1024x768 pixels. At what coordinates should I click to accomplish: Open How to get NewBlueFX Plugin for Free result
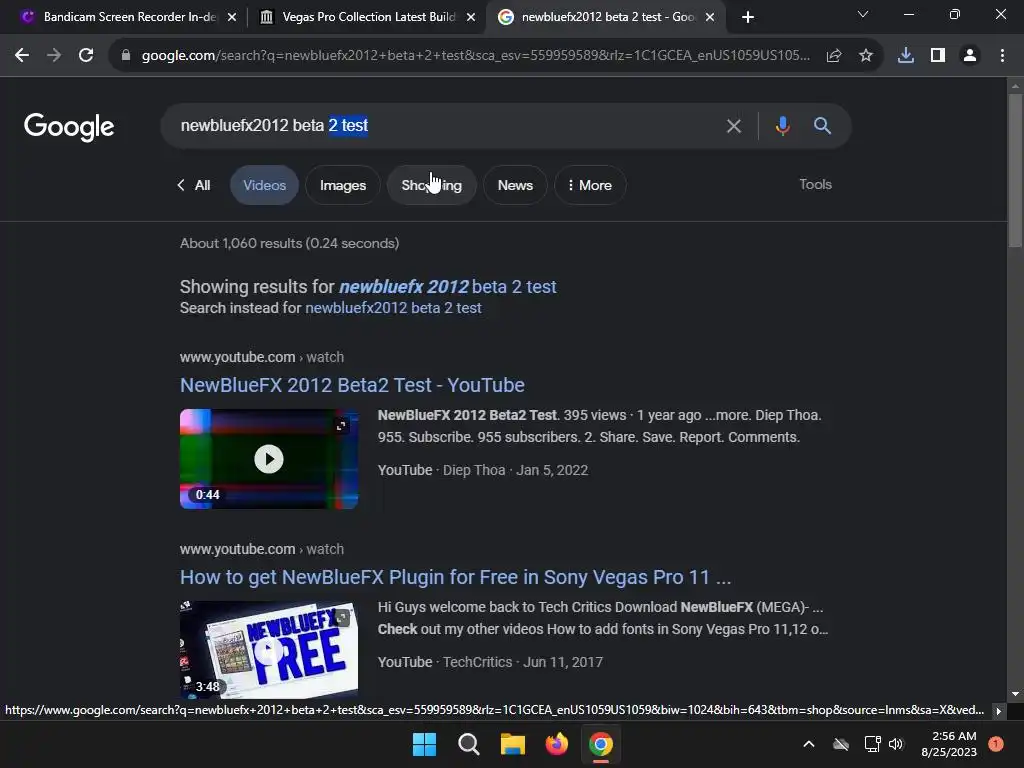click(455, 577)
